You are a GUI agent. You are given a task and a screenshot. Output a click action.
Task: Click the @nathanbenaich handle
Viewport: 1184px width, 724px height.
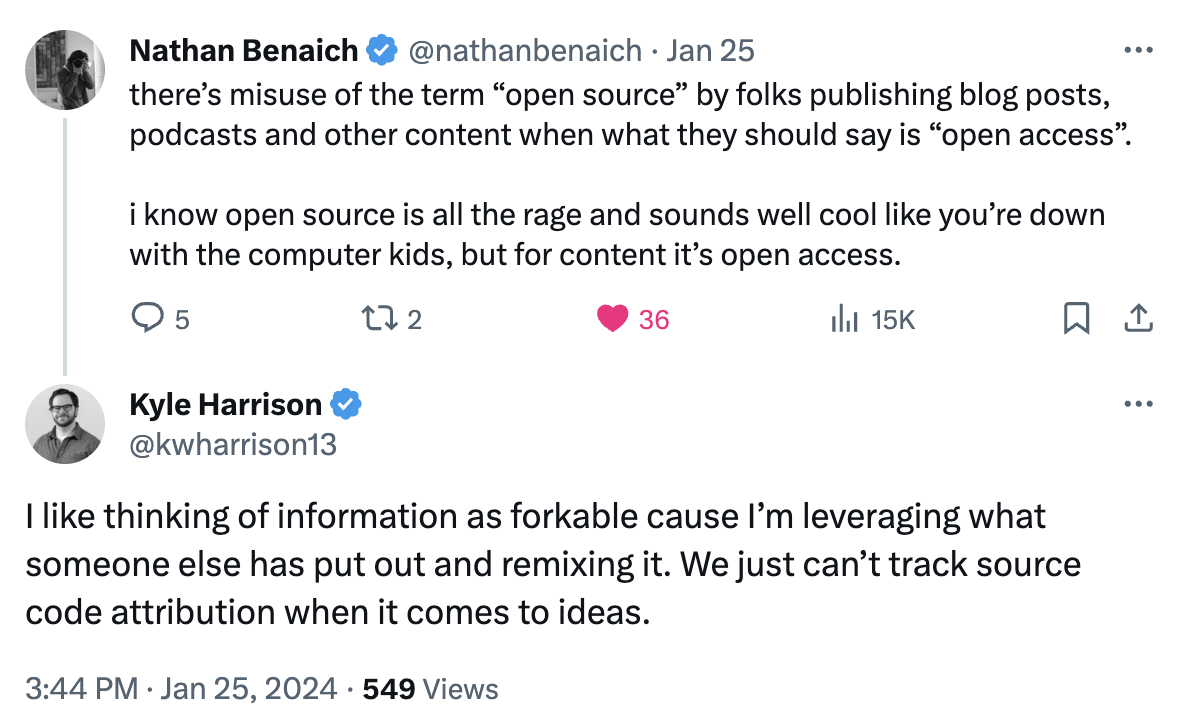tap(527, 50)
